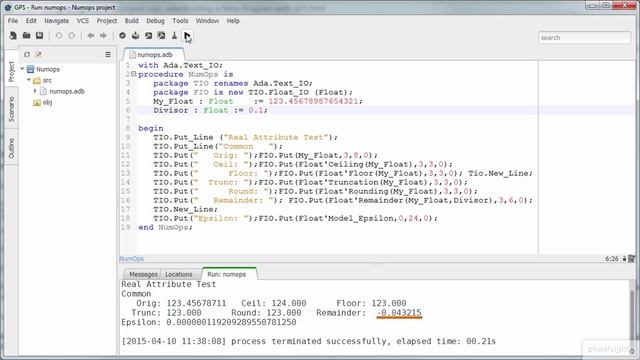Click the Save floppy disk toolbar icon
The image size is (640, 360).
(x=39, y=36)
